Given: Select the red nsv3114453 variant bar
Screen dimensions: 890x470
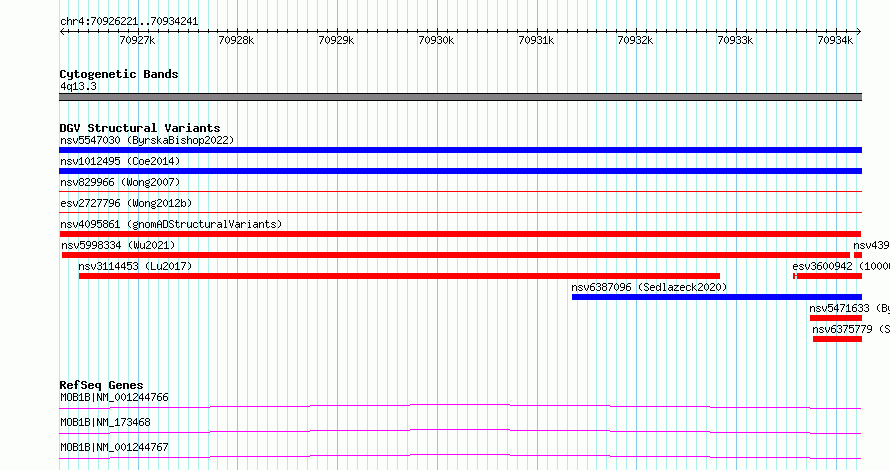Looking at the screenshot, I should pyautogui.click(x=399, y=276).
